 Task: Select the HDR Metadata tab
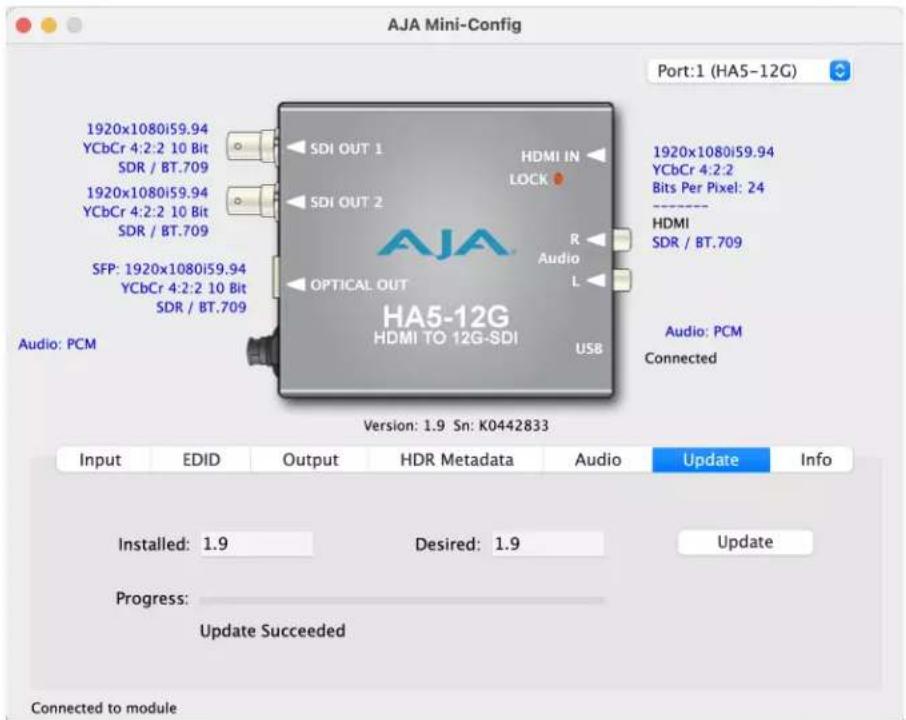point(456,460)
